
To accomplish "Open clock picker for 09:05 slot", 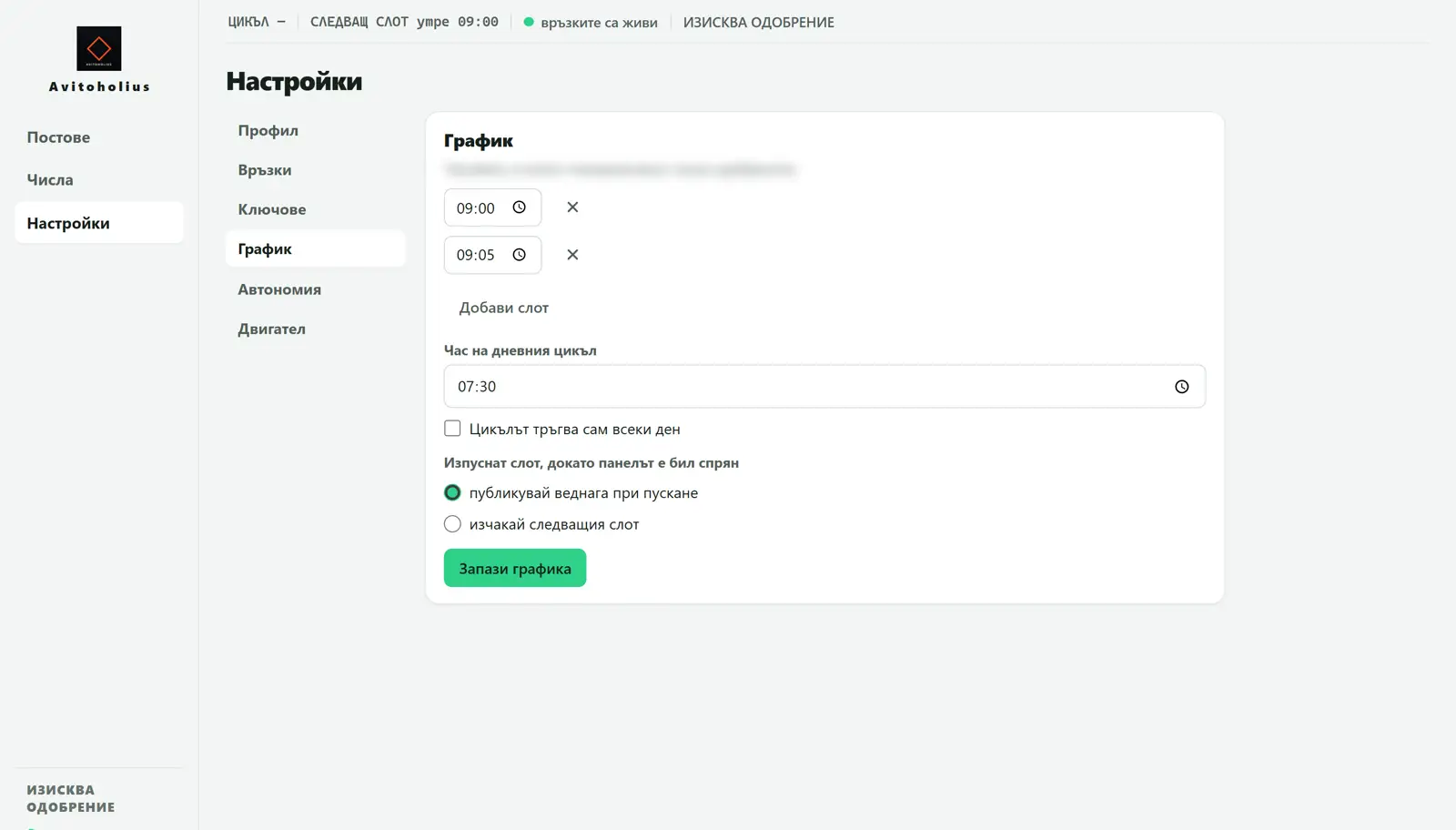I will (519, 255).
